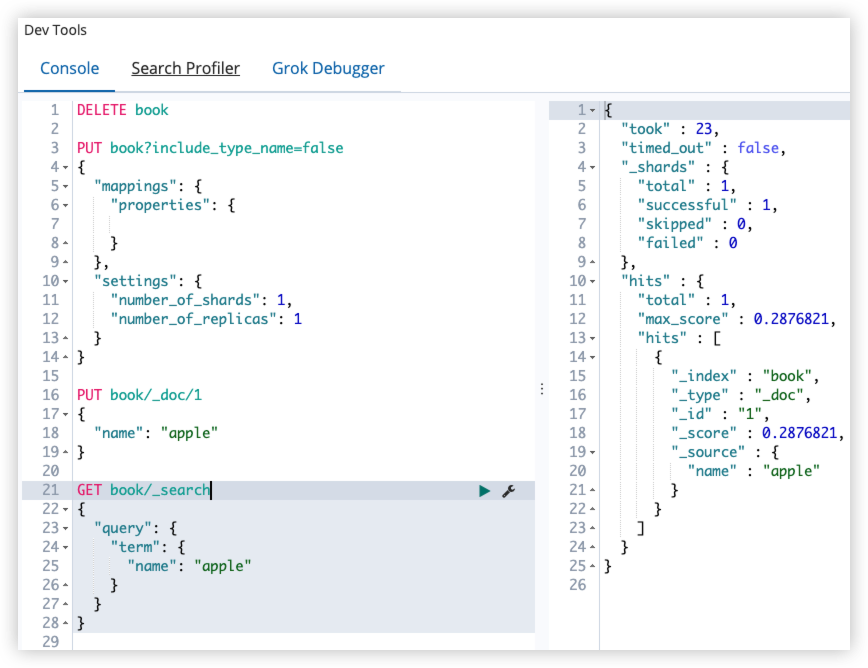Click the pane divider handle
The image size is (868, 668).
tap(542, 389)
